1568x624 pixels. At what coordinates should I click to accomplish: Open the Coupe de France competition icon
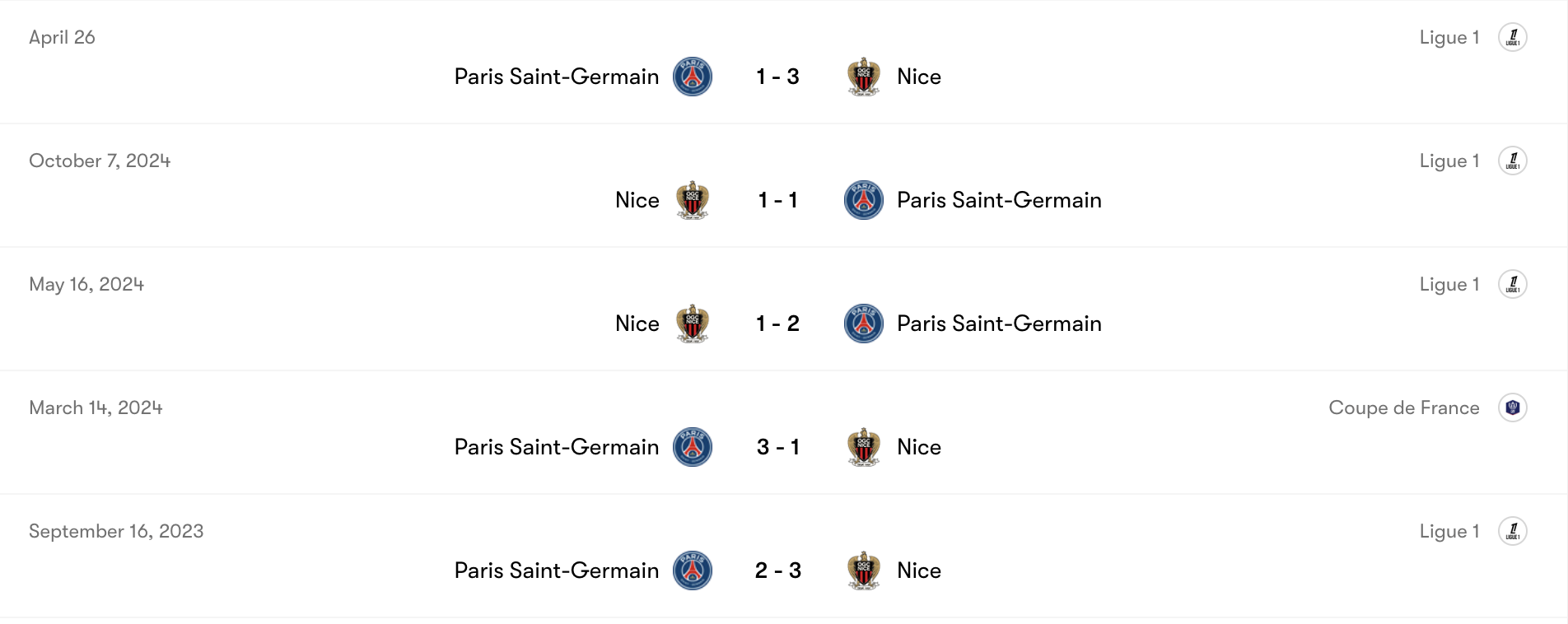[1513, 407]
